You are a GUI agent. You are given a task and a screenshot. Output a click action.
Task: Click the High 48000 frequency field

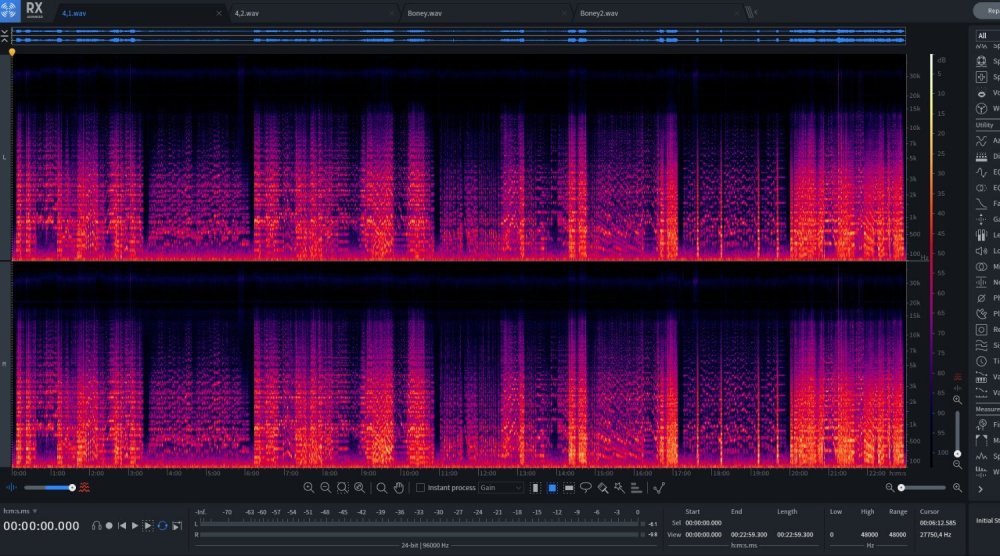(x=869, y=535)
